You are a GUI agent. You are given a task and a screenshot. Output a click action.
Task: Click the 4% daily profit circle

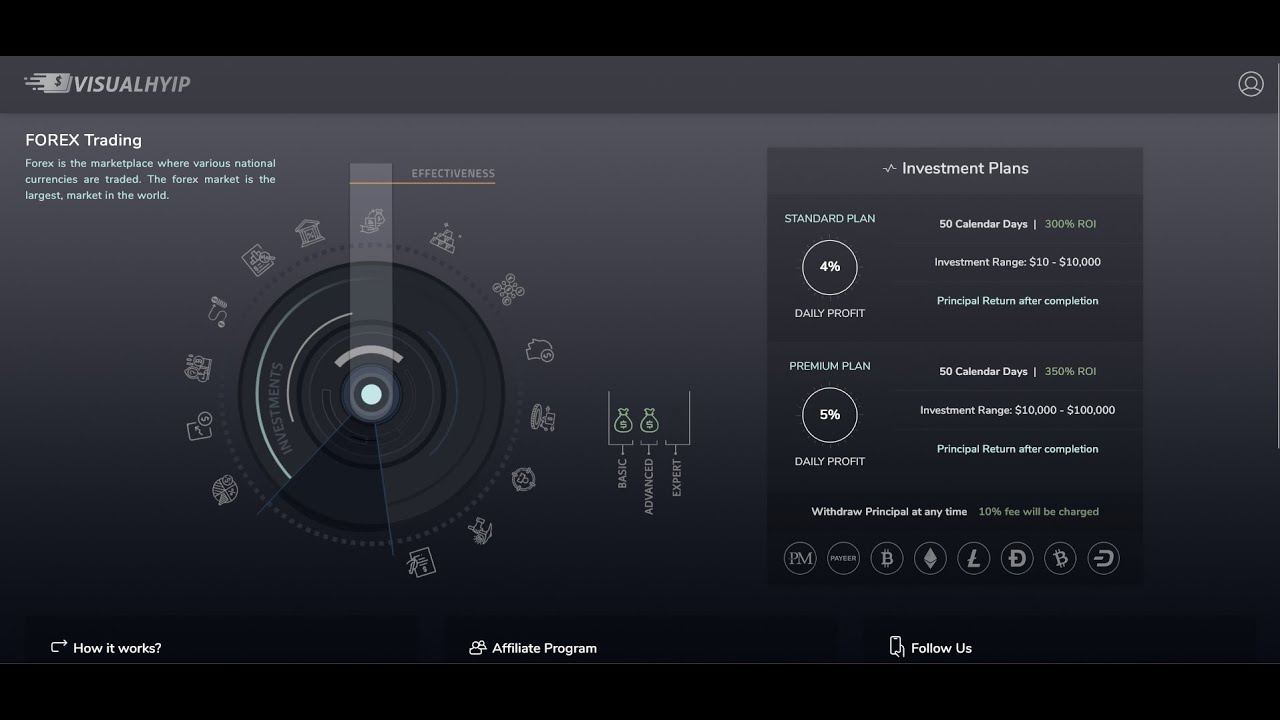tap(829, 267)
